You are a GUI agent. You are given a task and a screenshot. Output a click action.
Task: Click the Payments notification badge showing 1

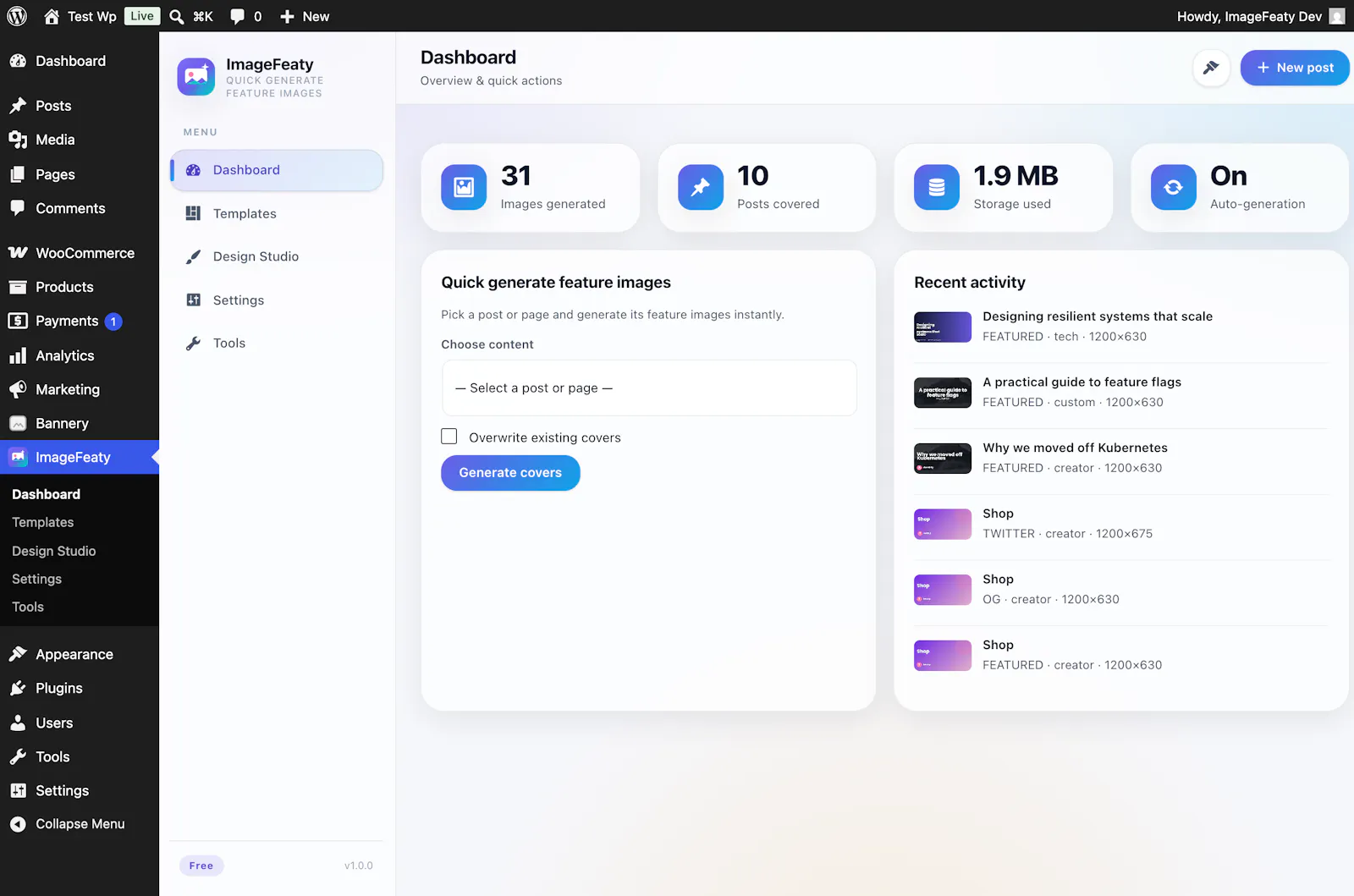pyautogui.click(x=113, y=322)
